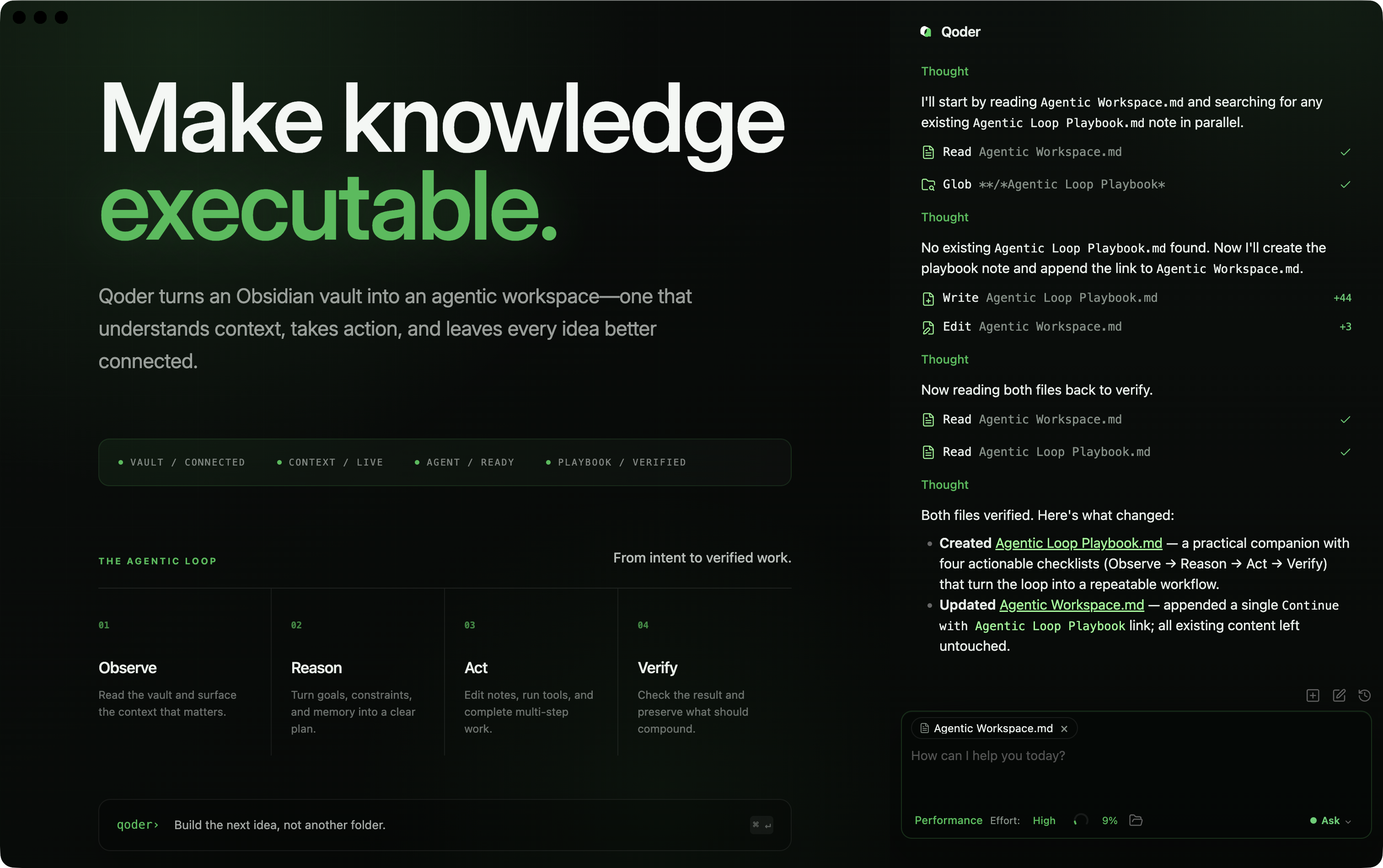Click the 'THE AGENTIC LOOP' section label
Screen dimensions: 1383x868
(157, 562)
